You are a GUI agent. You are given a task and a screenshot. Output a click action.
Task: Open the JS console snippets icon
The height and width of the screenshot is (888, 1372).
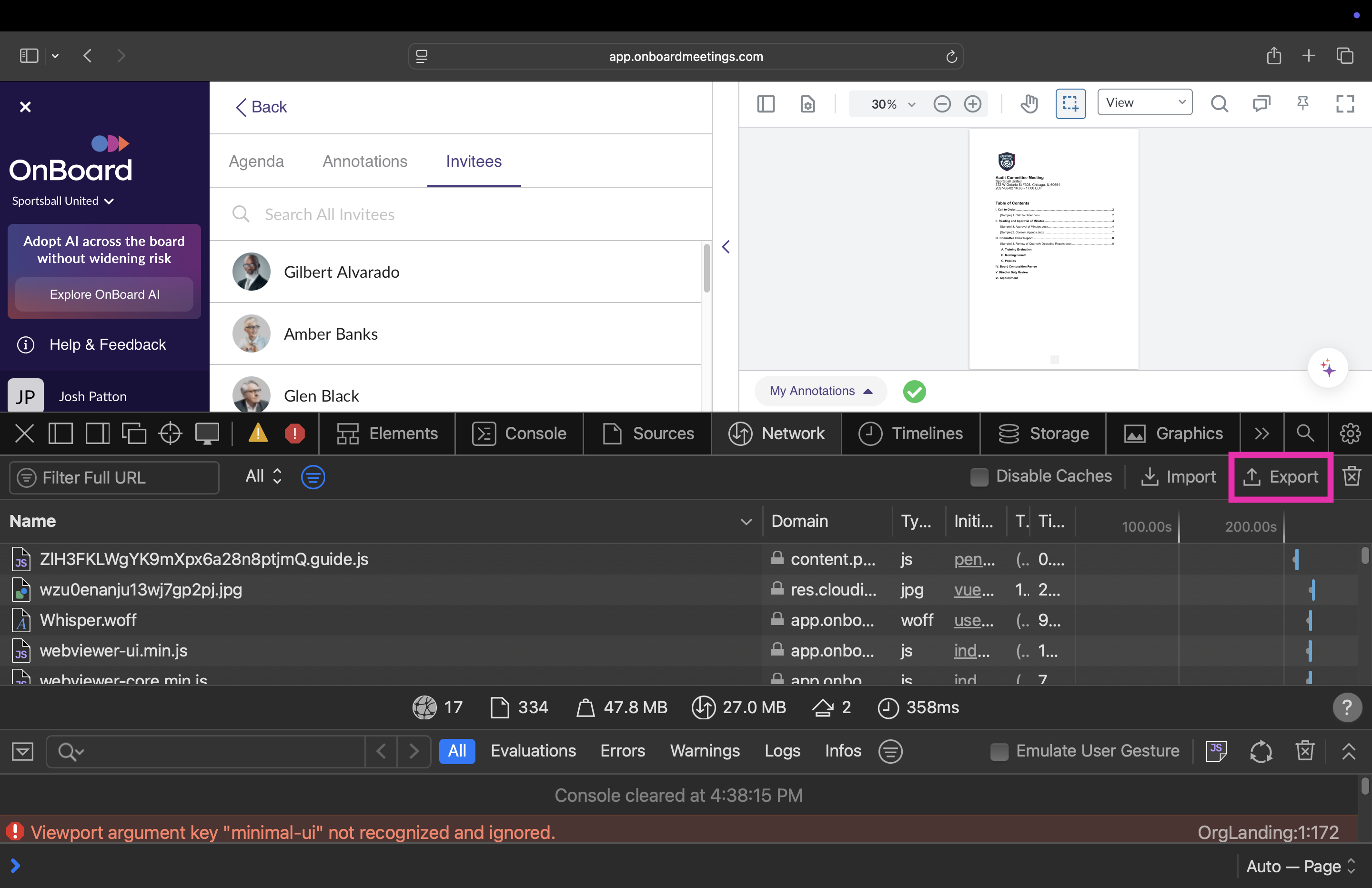(x=1216, y=751)
